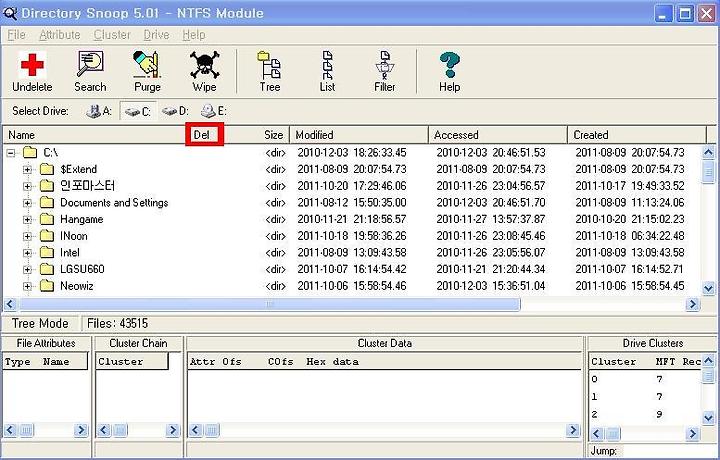Expand the INoon folder
This screenshot has width=720, height=460.
click(28, 236)
